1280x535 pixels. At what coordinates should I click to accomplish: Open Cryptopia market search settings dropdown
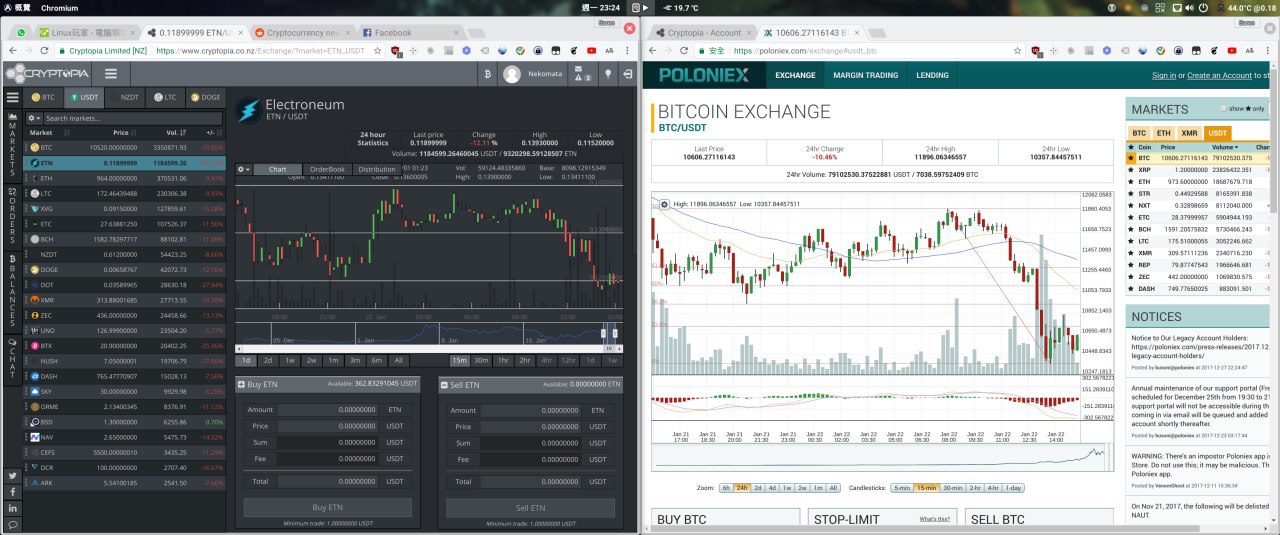tap(34, 118)
